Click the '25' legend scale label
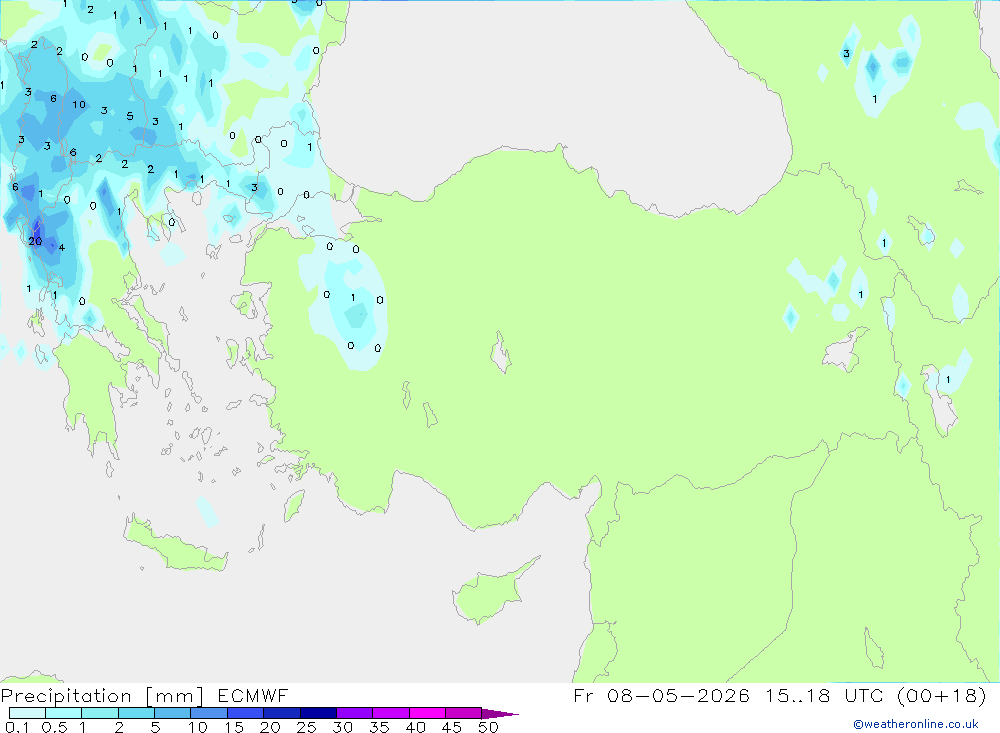This screenshot has height=733, width=1000. tap(306, 727)
